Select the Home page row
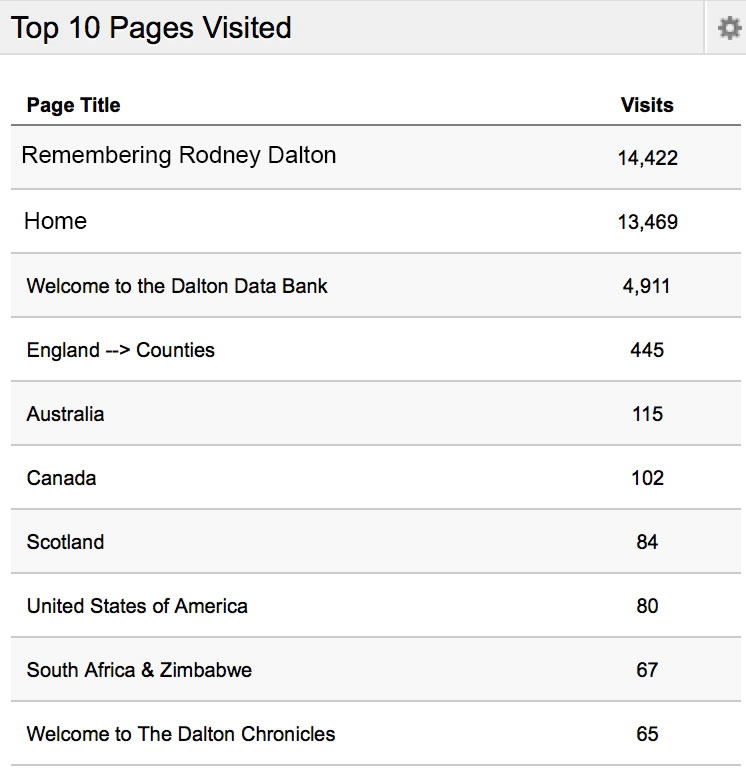 55,221
